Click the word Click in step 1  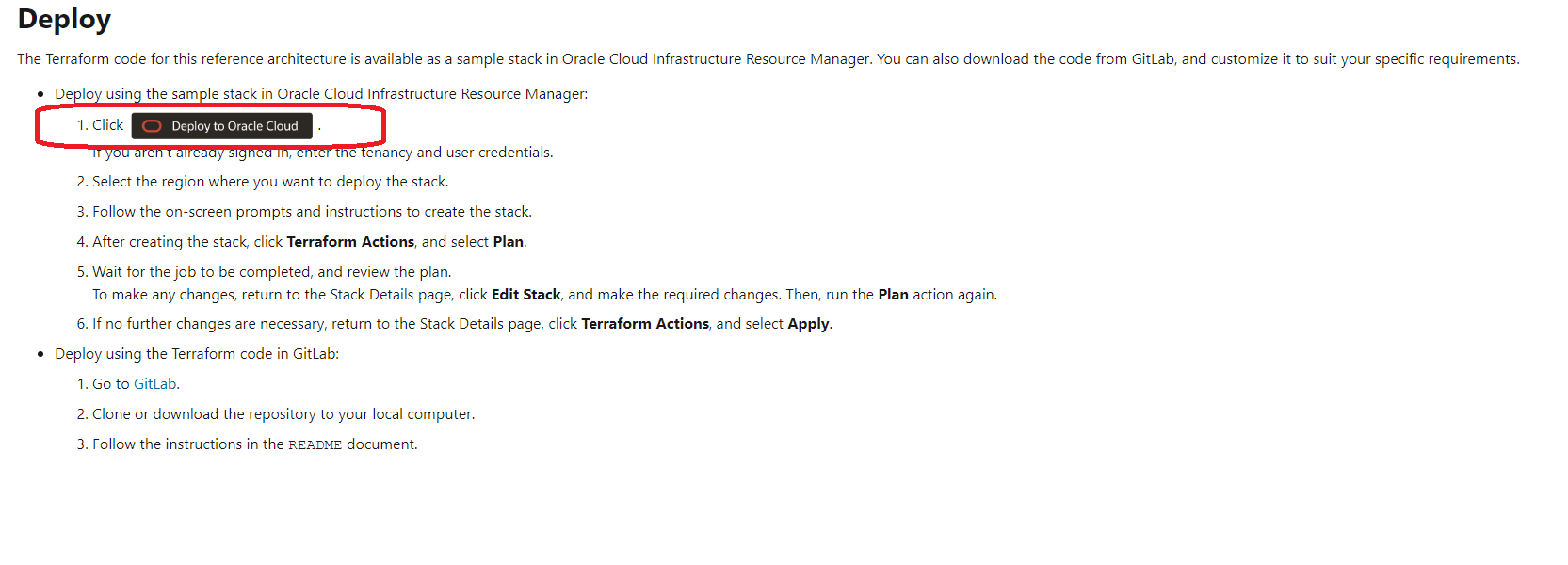pos(107,125)
